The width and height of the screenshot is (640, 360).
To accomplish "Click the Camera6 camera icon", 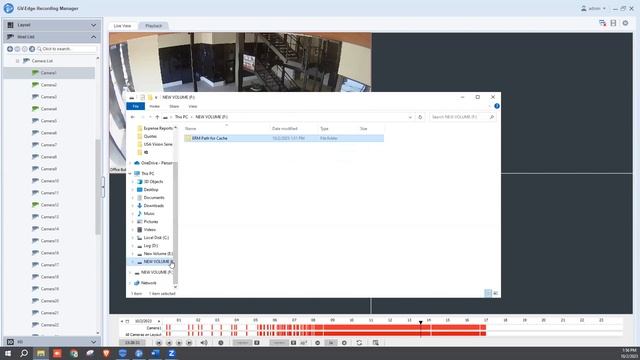I will (x=36, y=133).
